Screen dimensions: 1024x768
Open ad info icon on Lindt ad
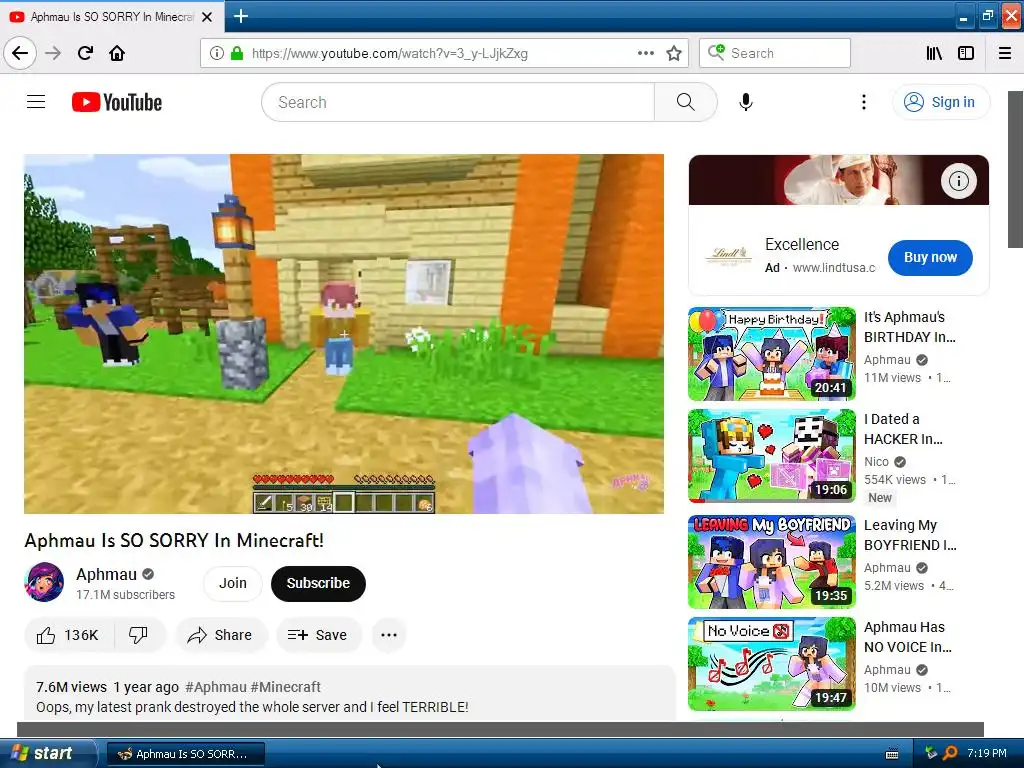959,180
